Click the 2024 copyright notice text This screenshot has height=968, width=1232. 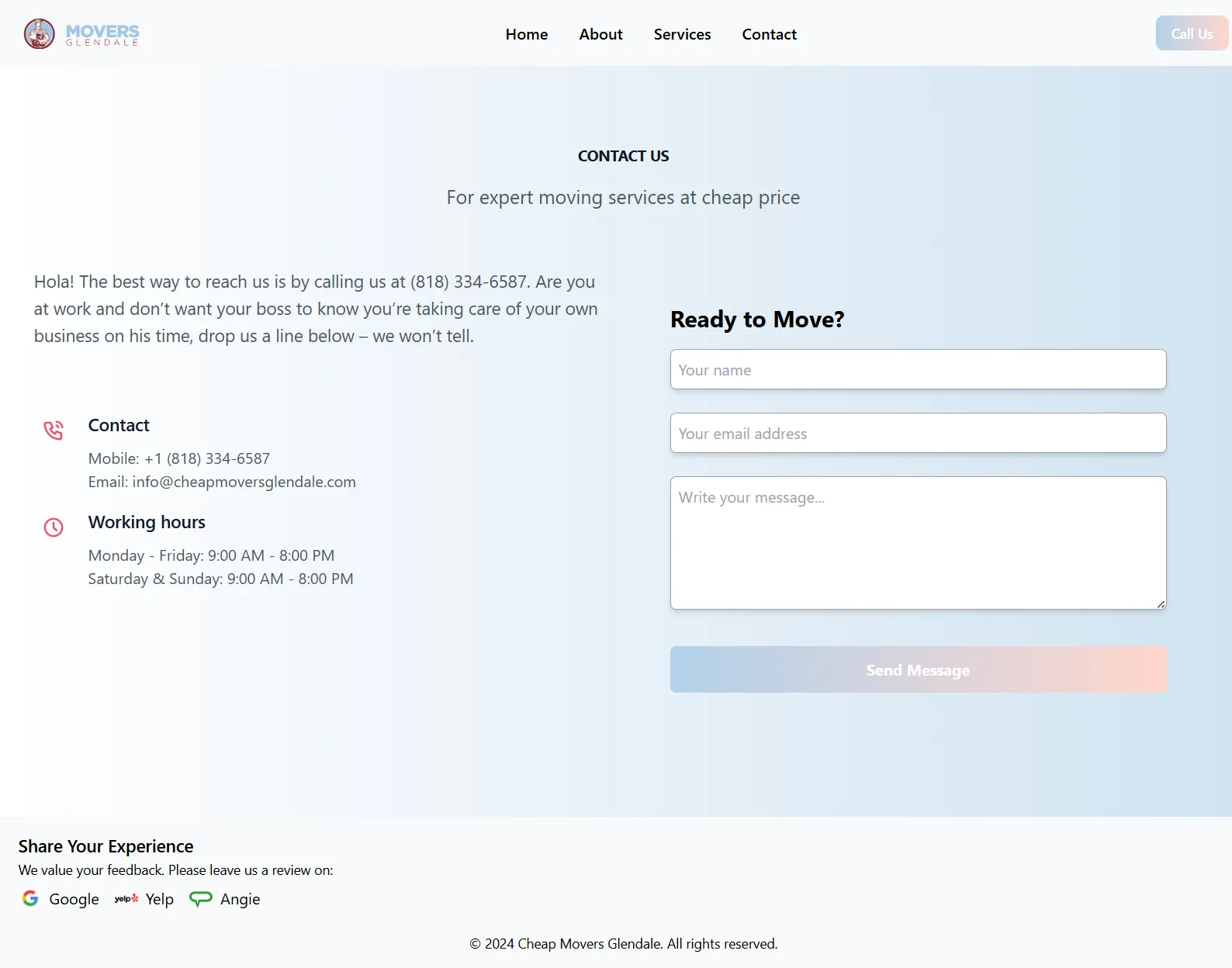(x=624, y=944)
